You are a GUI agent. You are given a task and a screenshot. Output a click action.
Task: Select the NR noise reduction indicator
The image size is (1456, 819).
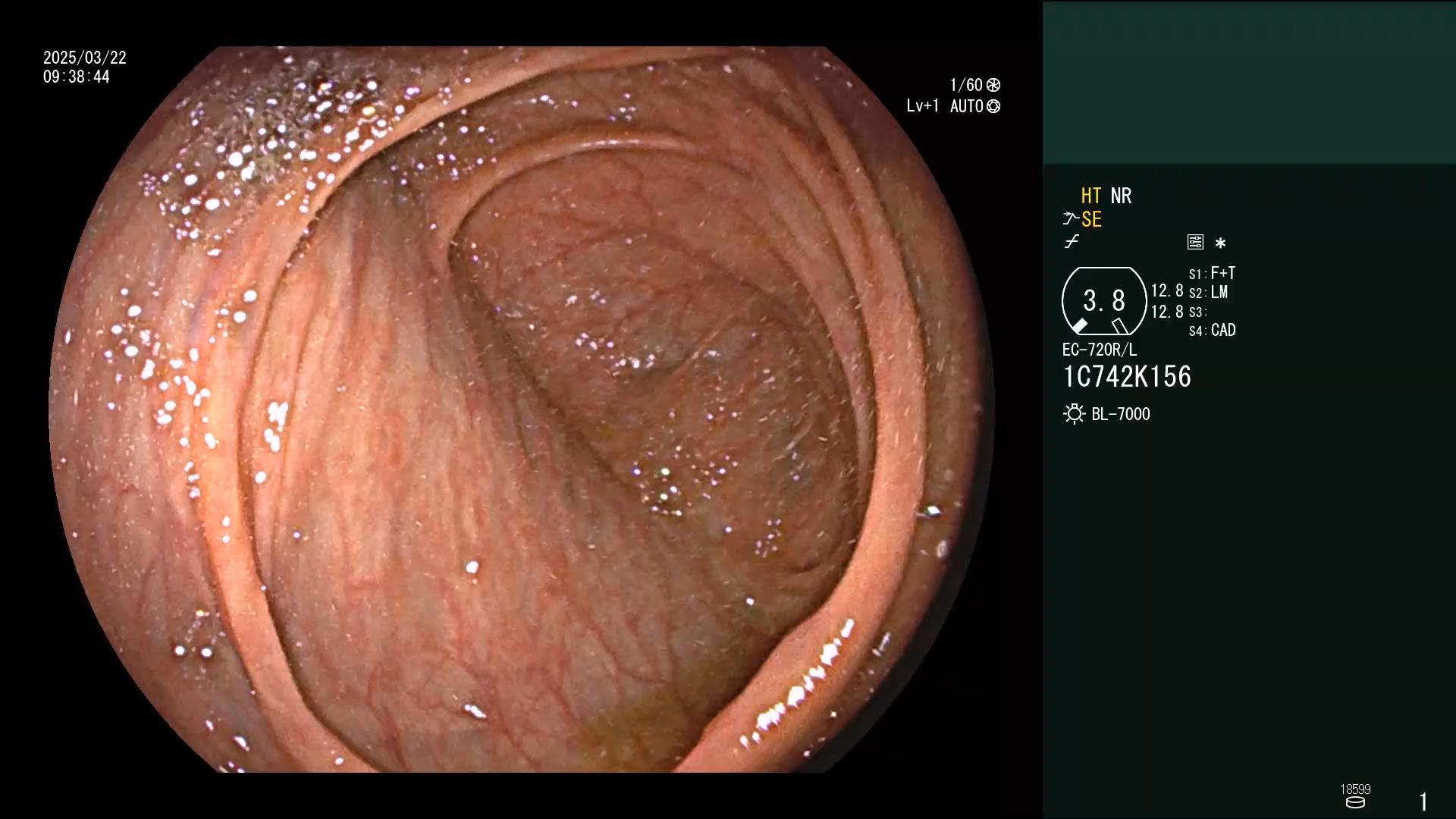(1121, 196)
